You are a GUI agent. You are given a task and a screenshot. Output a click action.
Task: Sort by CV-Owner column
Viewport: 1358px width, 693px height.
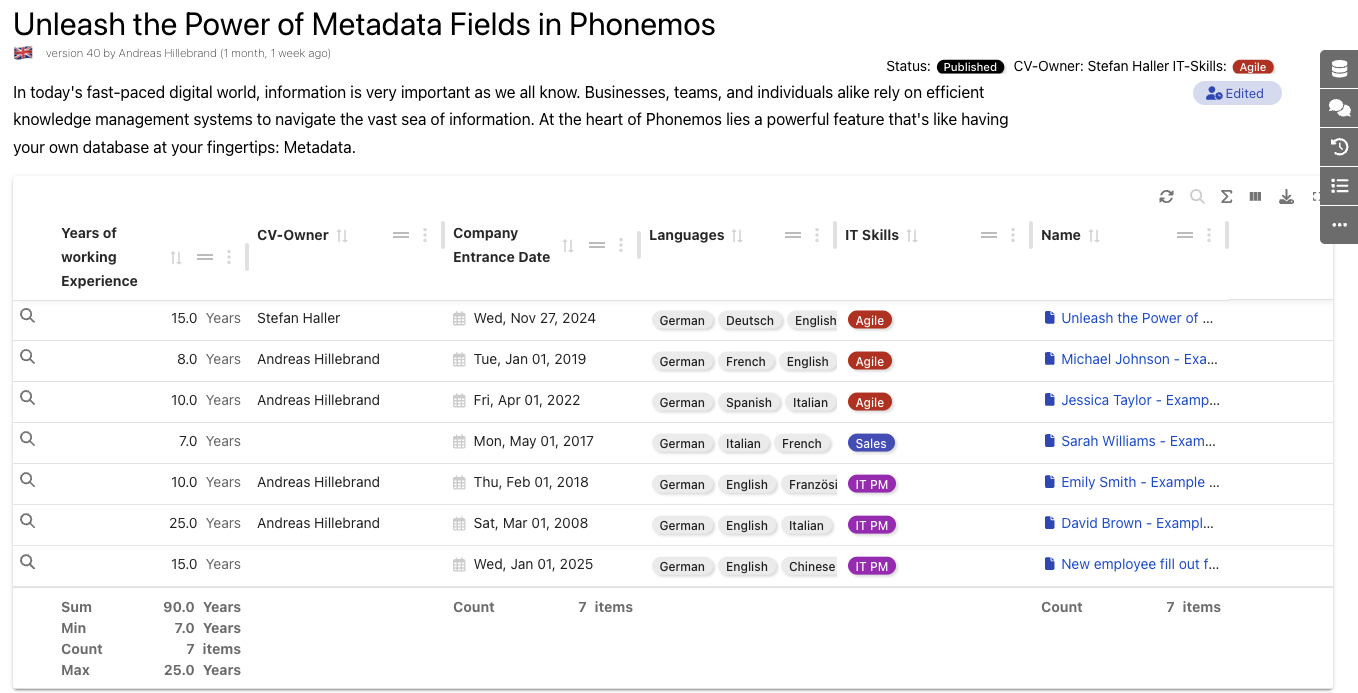coord(342,236)
